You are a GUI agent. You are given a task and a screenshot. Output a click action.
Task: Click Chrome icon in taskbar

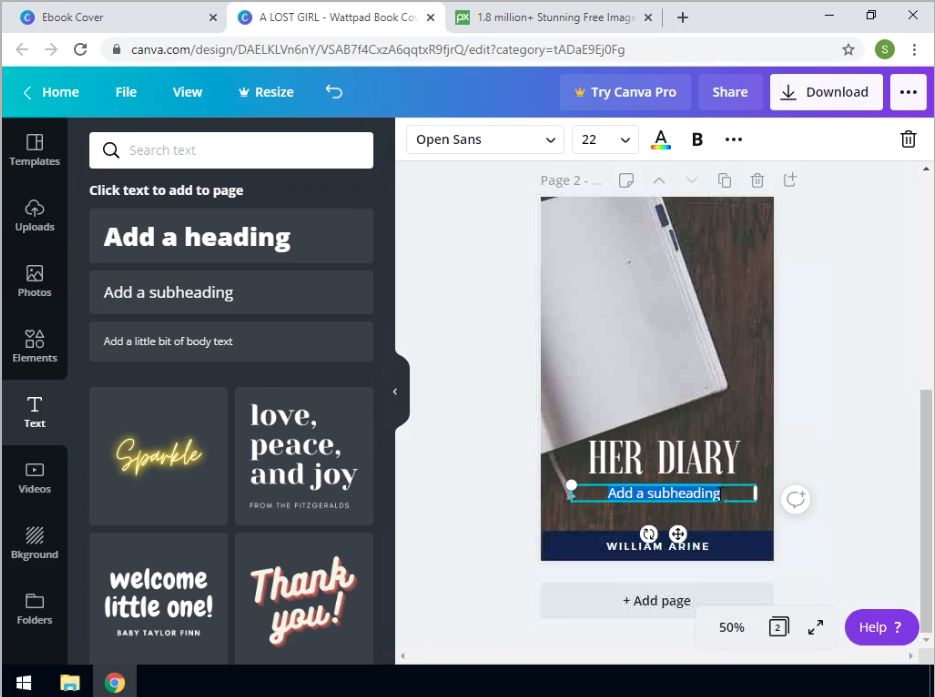114,682
